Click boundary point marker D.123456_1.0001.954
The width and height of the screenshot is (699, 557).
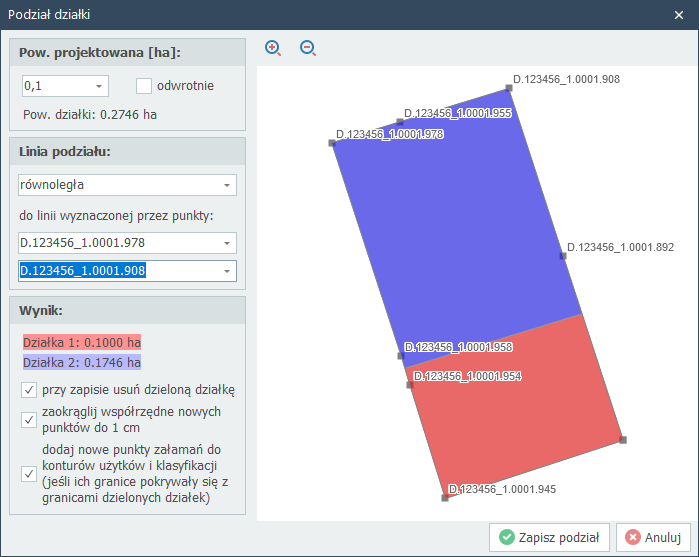410,384
